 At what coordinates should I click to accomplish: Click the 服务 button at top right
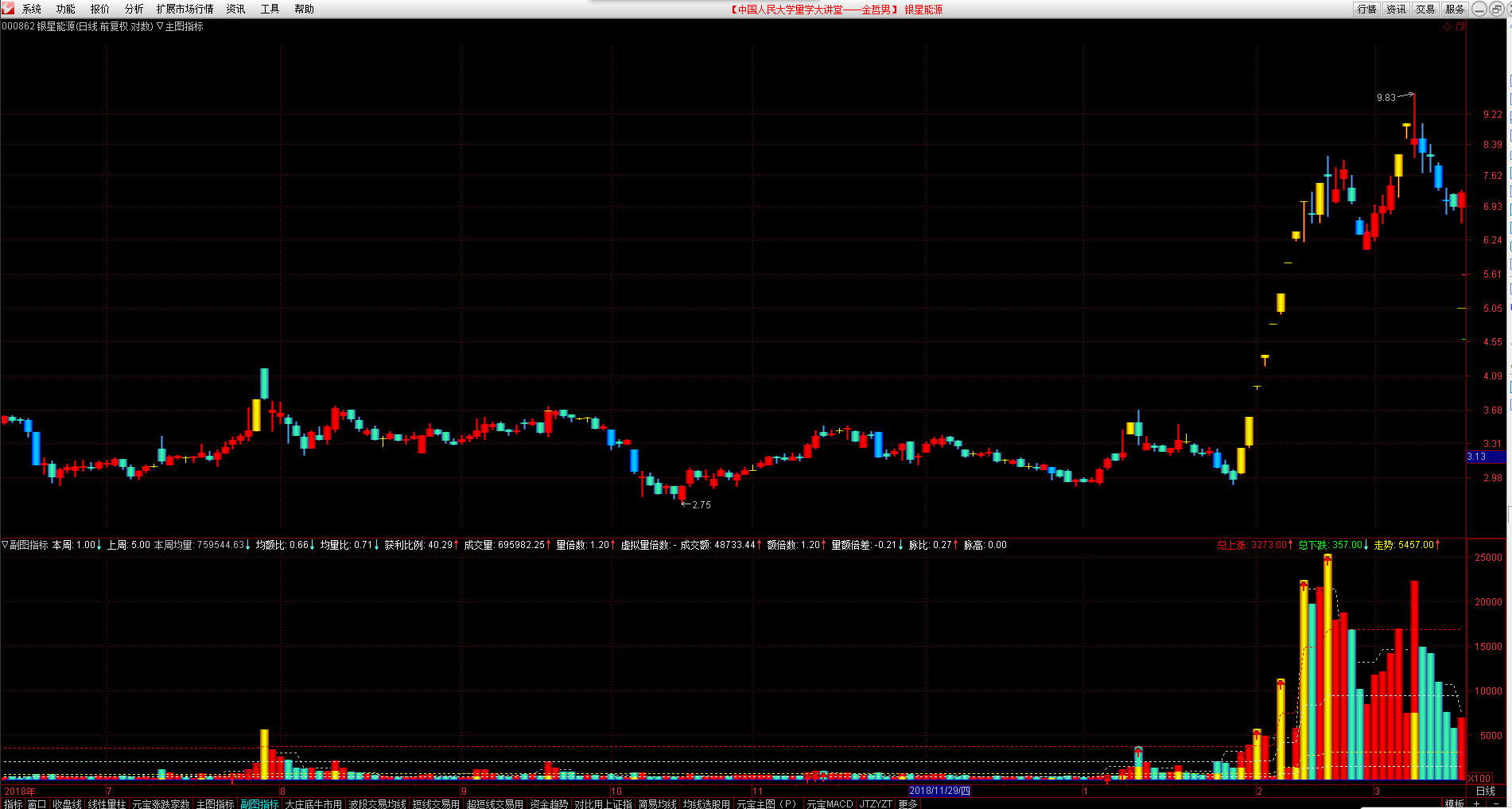[1456, 9]
